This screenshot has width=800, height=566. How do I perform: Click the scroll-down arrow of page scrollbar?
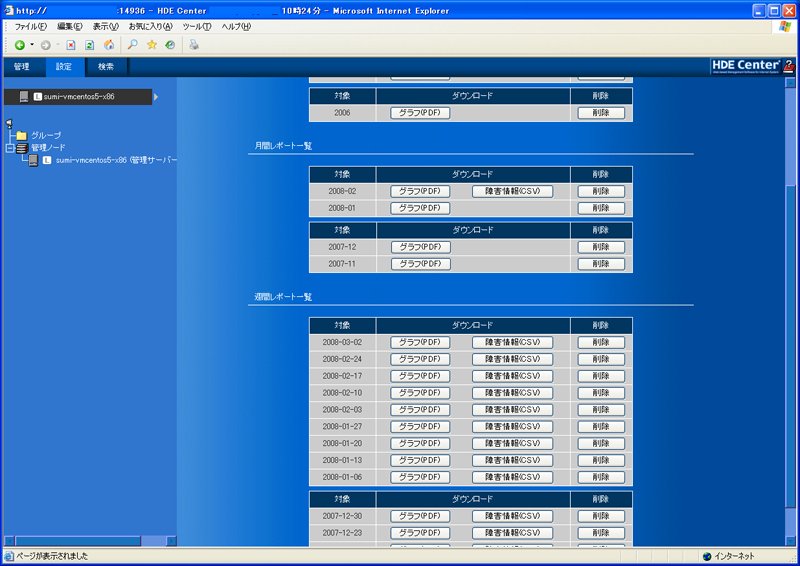click(x=790, y=541)
